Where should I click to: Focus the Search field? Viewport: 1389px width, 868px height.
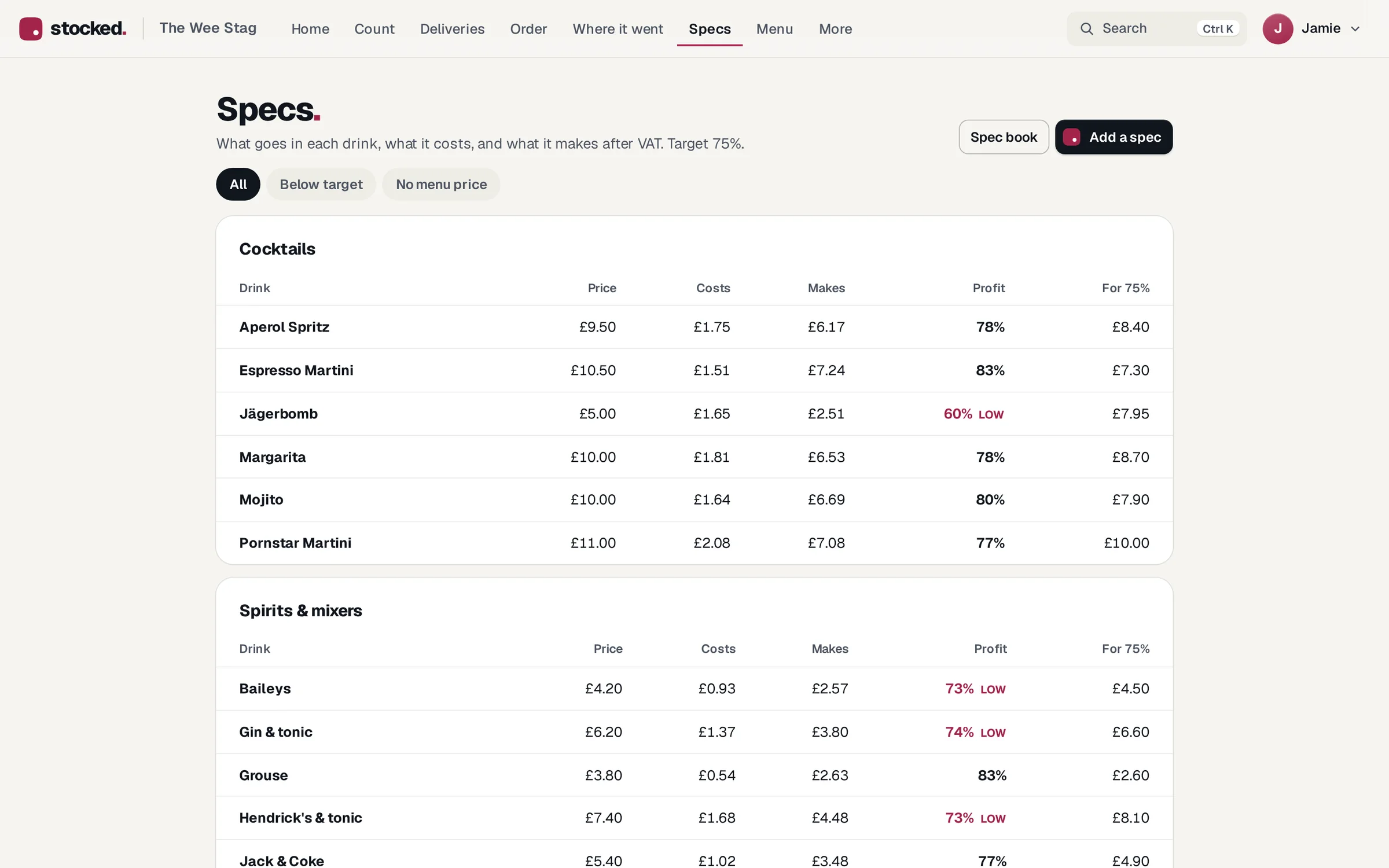click(x=1156, y=29)
